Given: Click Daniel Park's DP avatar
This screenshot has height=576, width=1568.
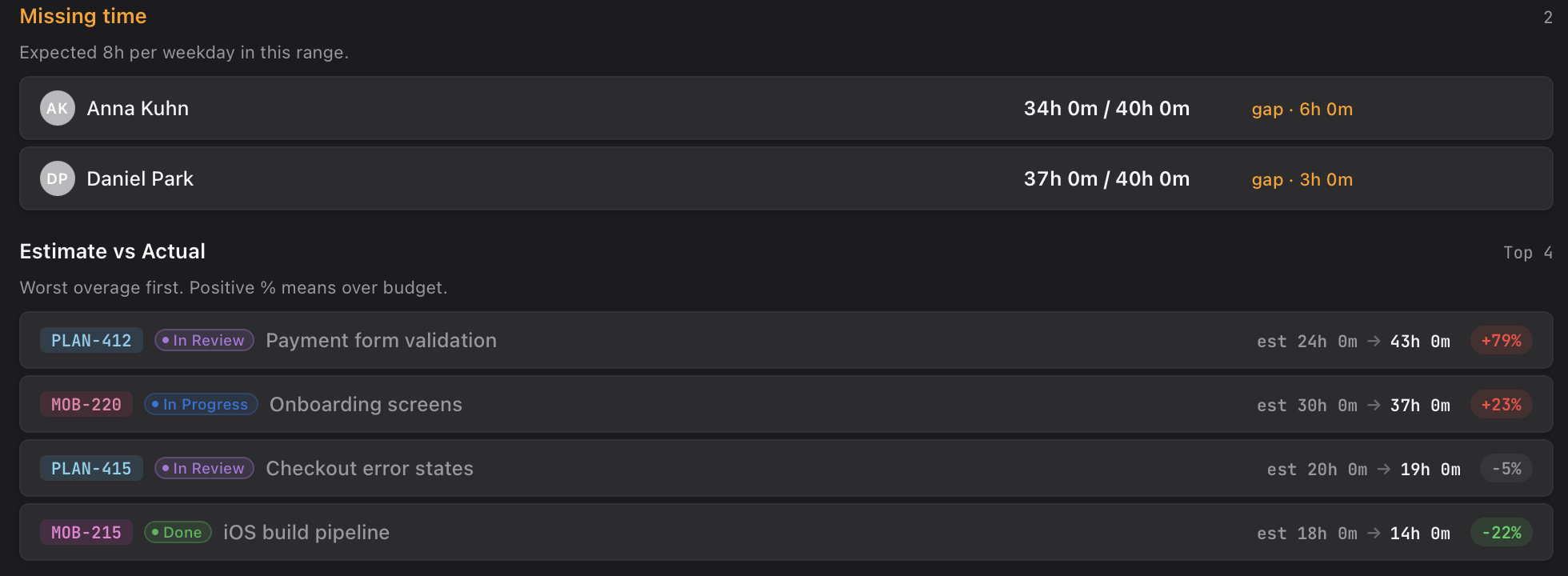Looking at the screenshot, I should pos(58,178).
